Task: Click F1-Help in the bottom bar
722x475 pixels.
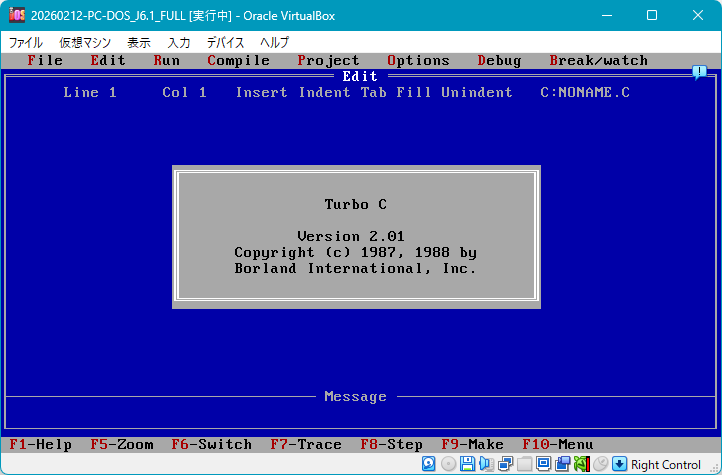Action: (40, 444)
